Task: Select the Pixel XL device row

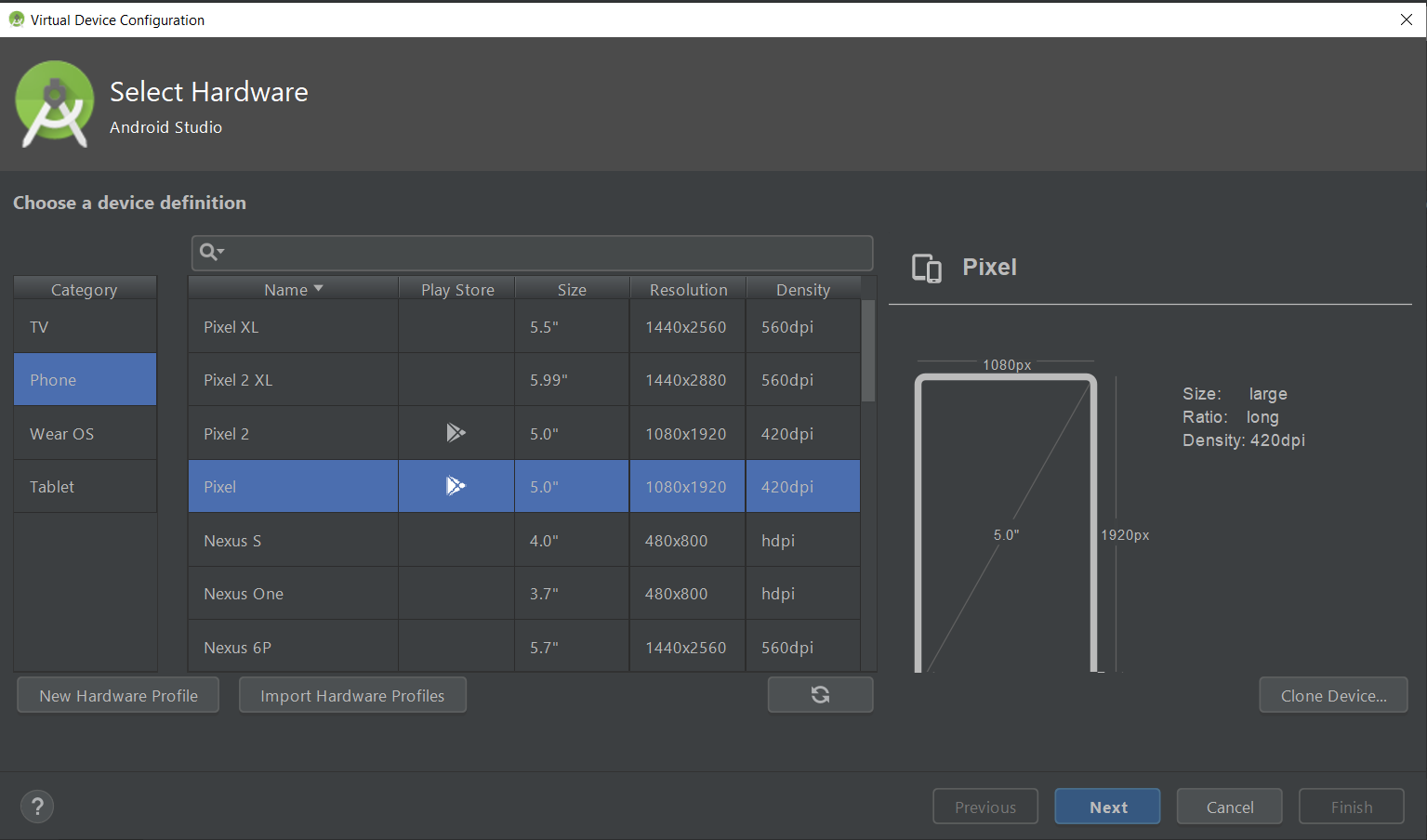Action: [524, 327]
